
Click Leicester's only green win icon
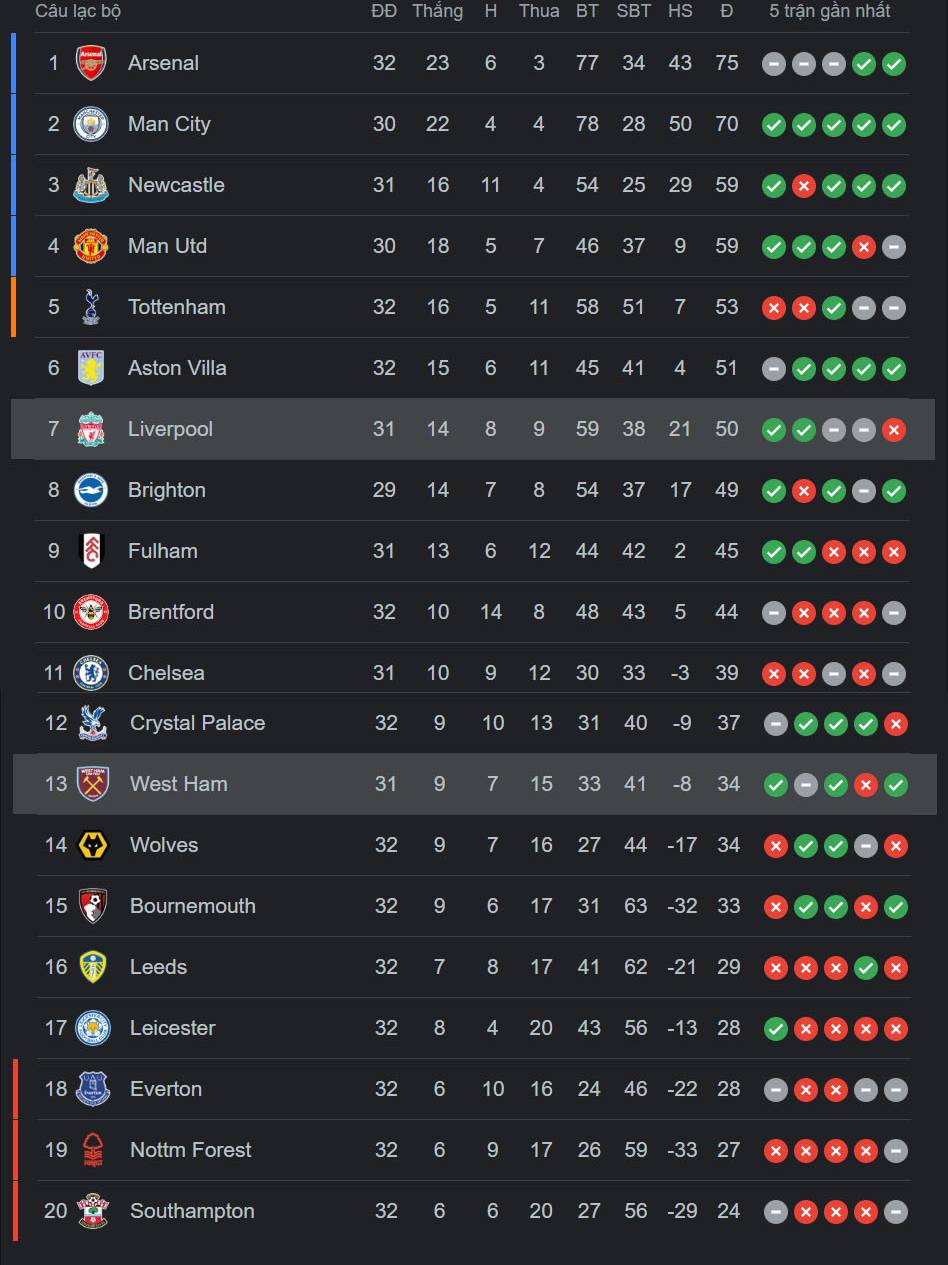775,1029
